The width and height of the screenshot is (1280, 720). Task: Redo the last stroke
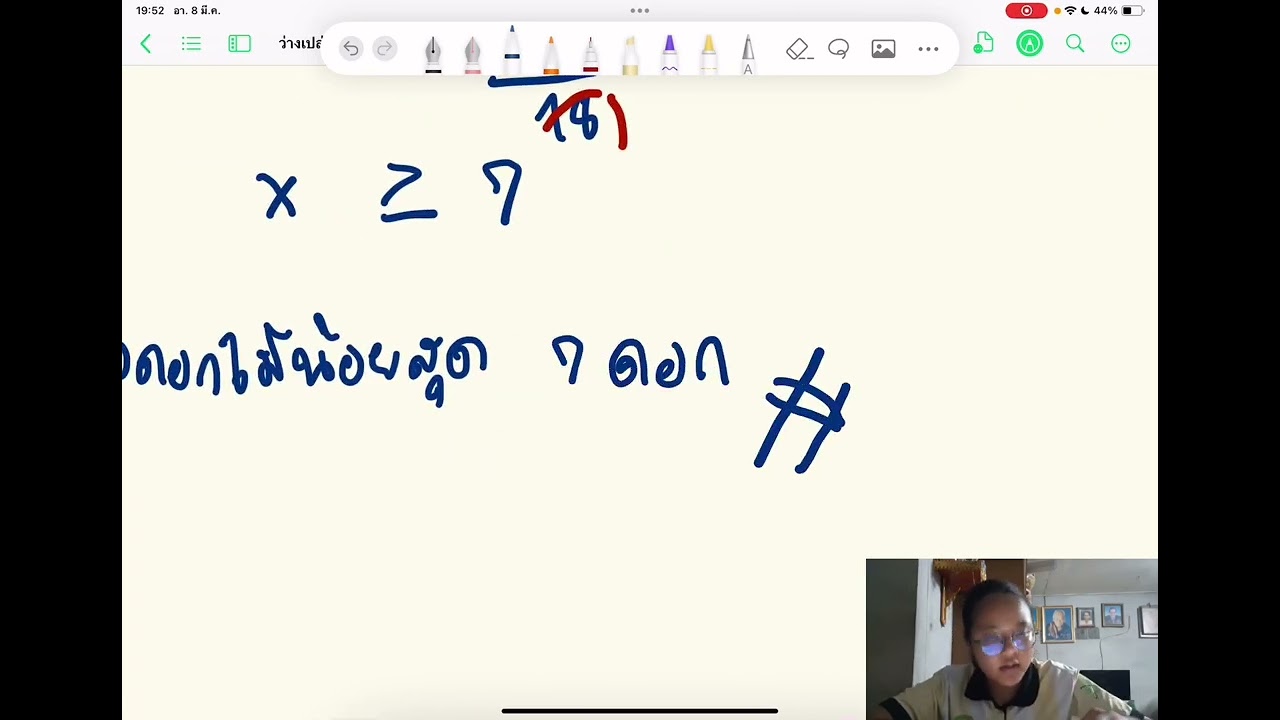click(x=384, y=48)
